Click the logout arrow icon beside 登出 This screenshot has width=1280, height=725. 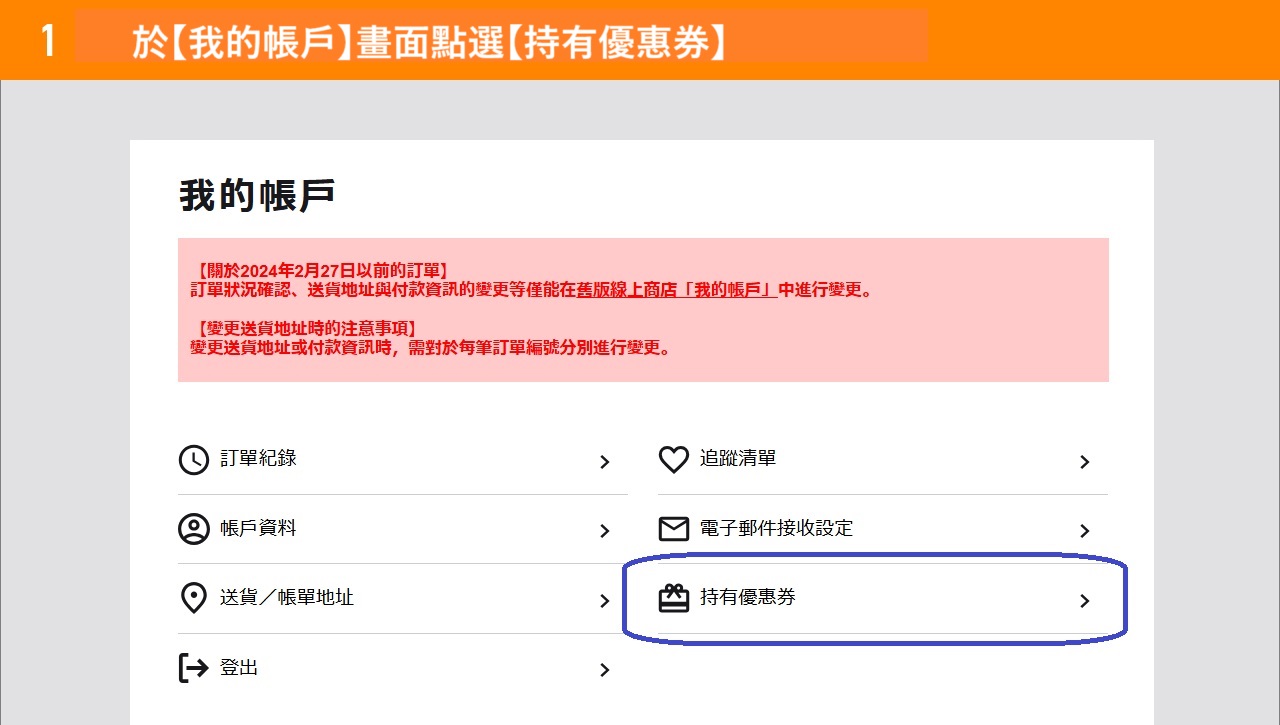point(193,667)
